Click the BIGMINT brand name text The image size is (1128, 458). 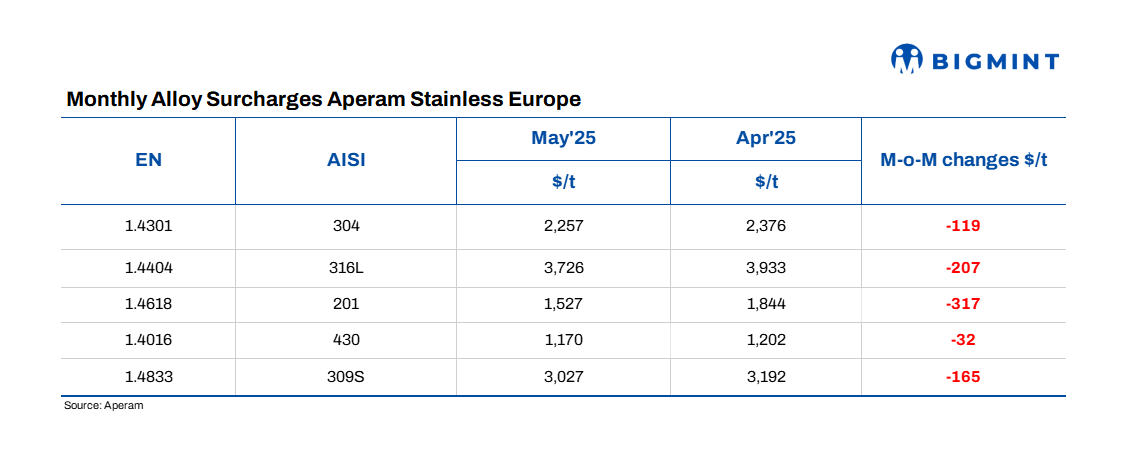tap(995, 62)
